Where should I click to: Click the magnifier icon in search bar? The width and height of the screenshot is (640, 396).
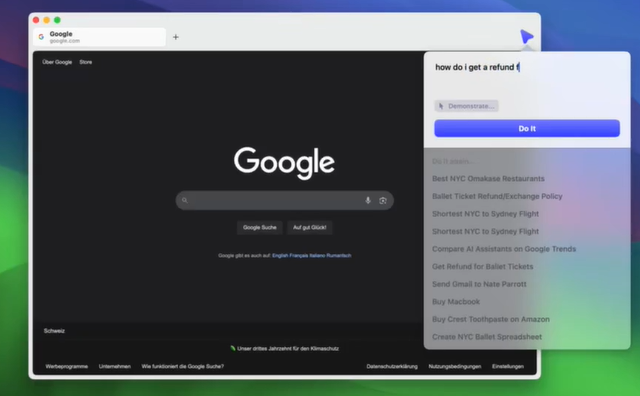pos(184,200)
